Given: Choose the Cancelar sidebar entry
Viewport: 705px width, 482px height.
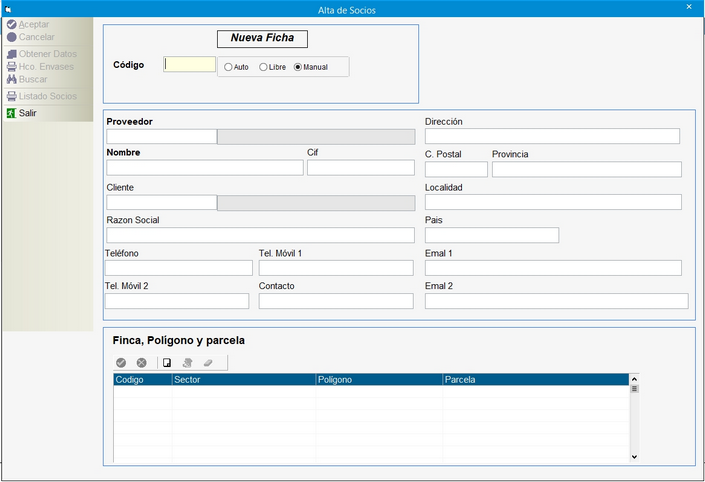Looking at the screenshot, I should tap(36, 37).
